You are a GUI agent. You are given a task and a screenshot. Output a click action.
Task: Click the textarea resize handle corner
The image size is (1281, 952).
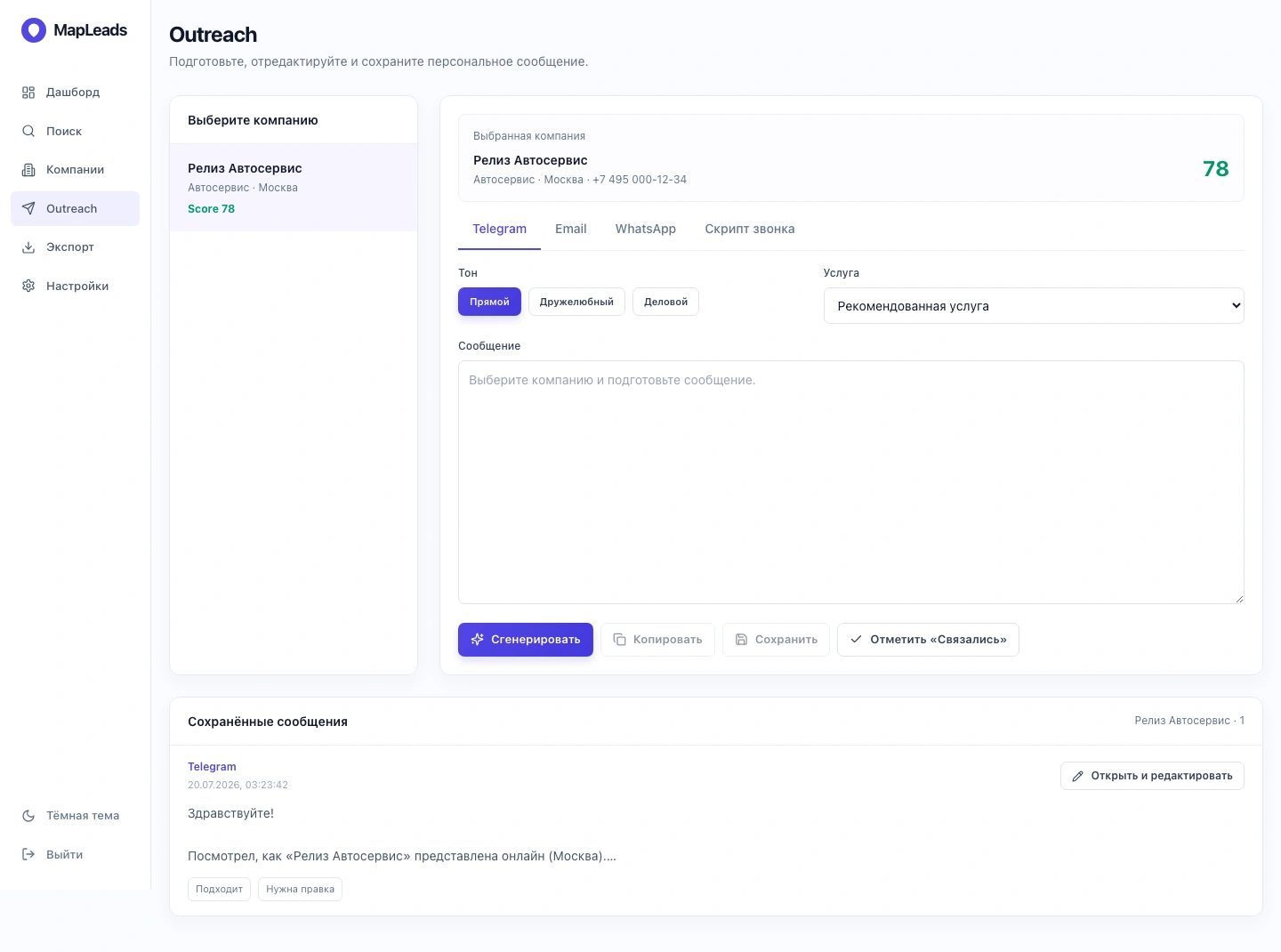(1238, 598)
